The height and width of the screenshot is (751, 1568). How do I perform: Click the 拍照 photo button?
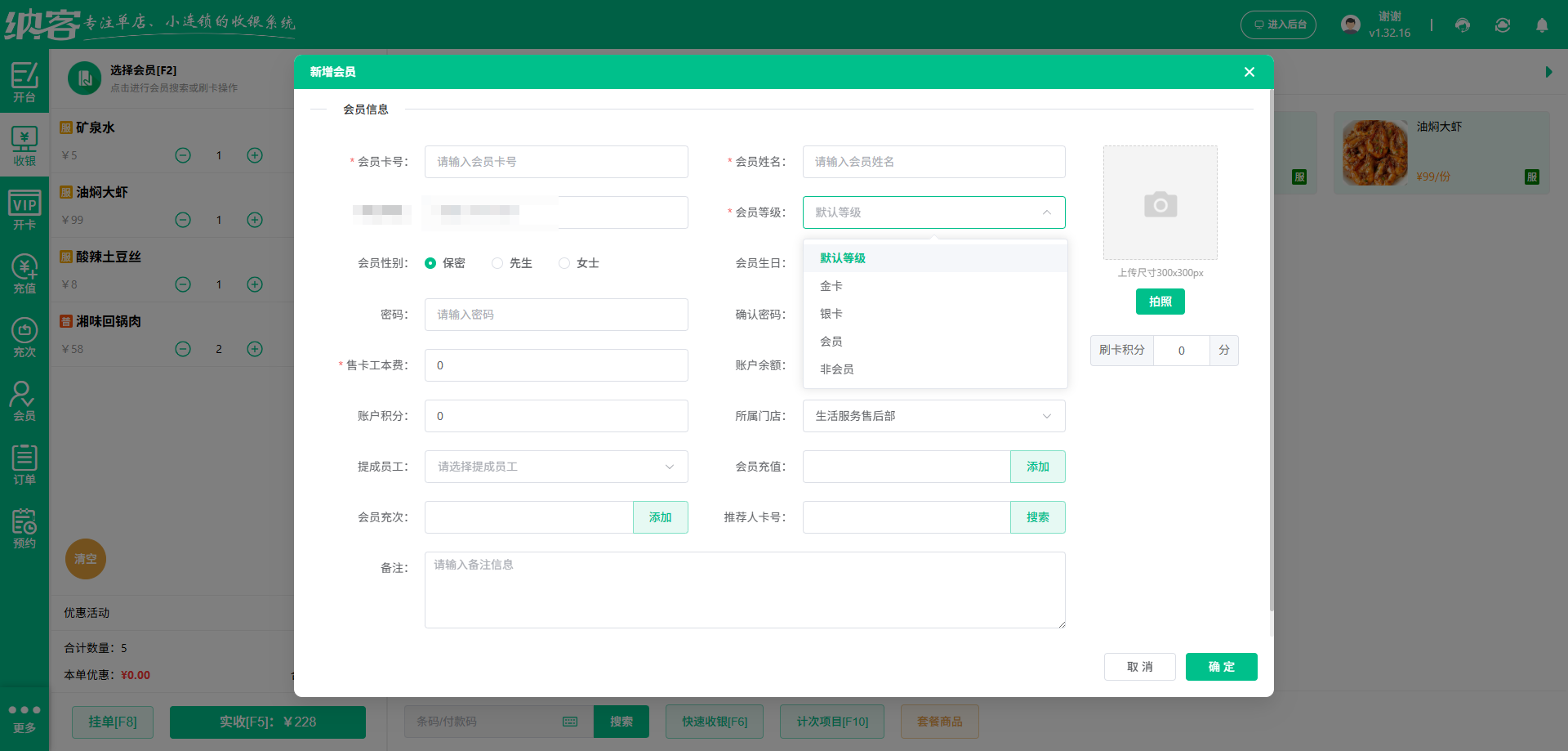[x=1160, y=302]
